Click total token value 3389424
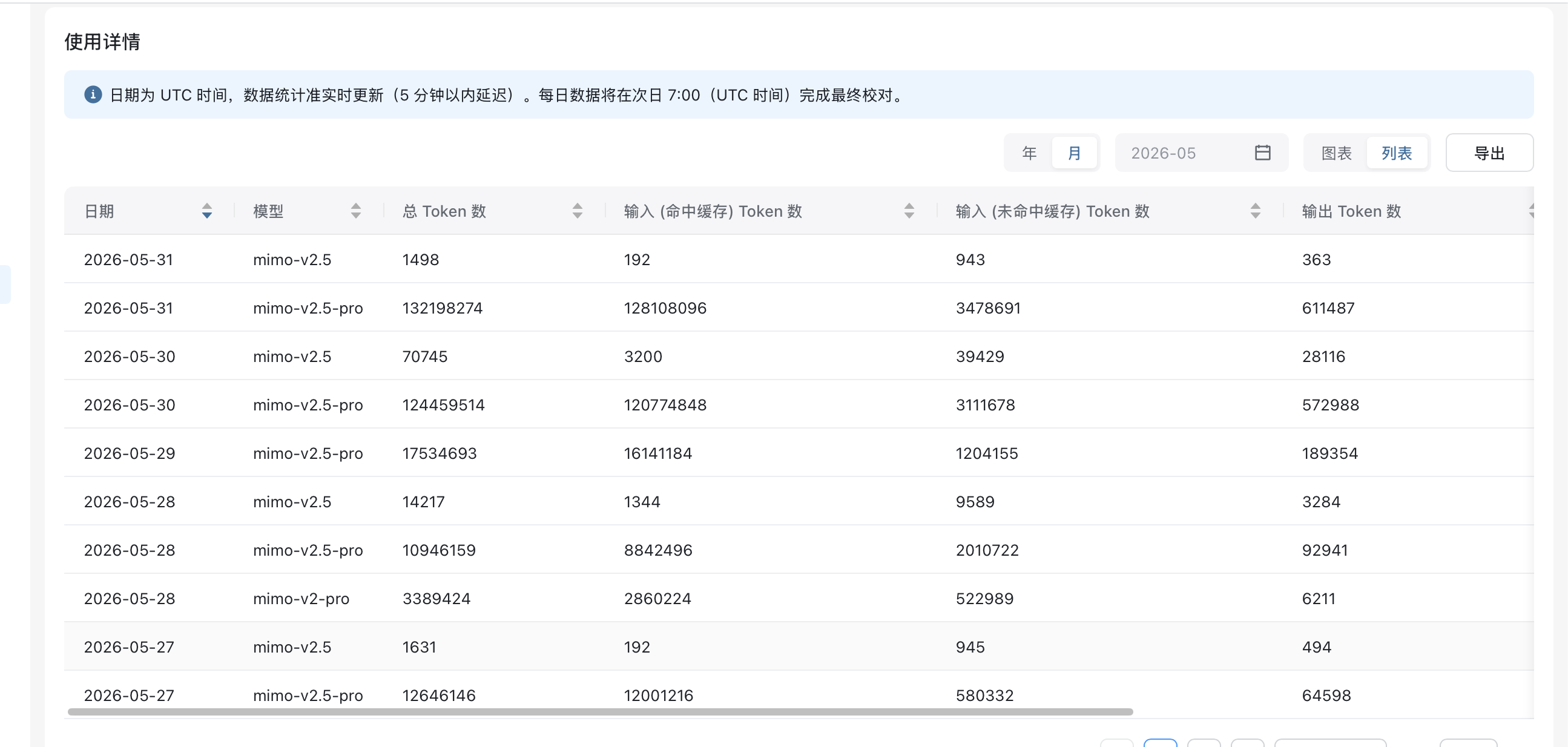 click(436, 599)
